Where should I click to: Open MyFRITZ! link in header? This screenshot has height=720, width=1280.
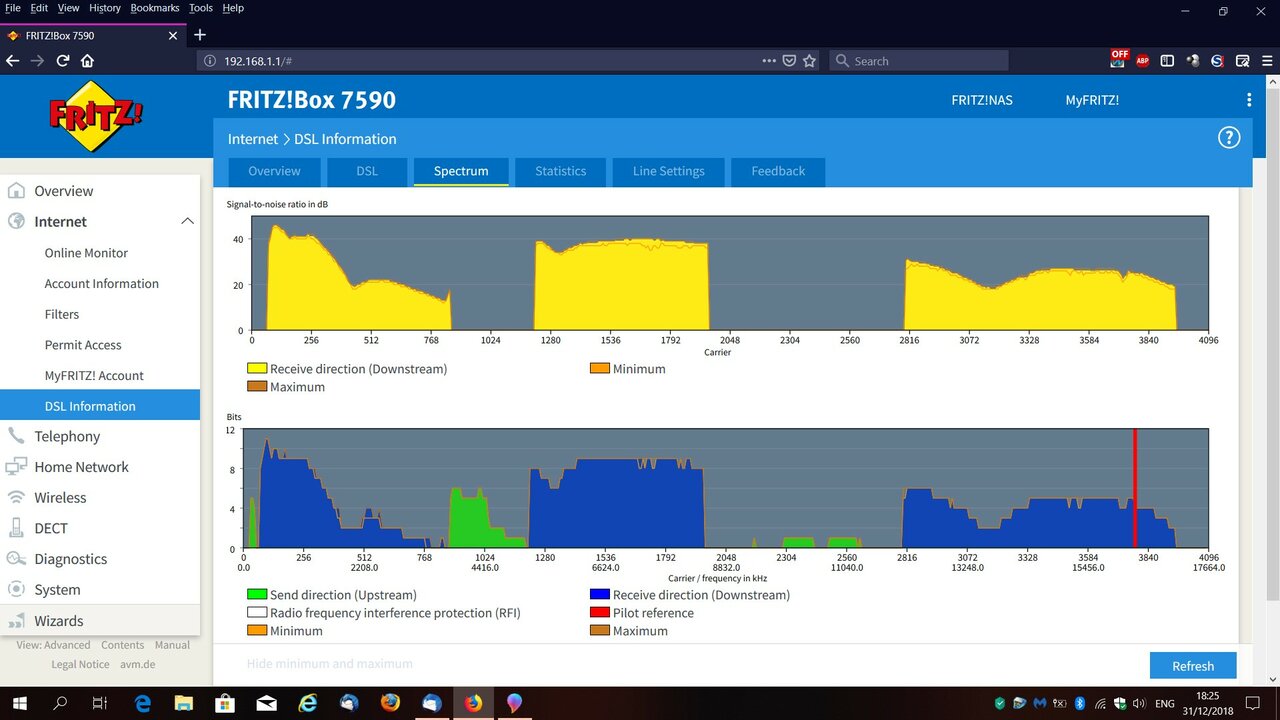[1092, 100]
